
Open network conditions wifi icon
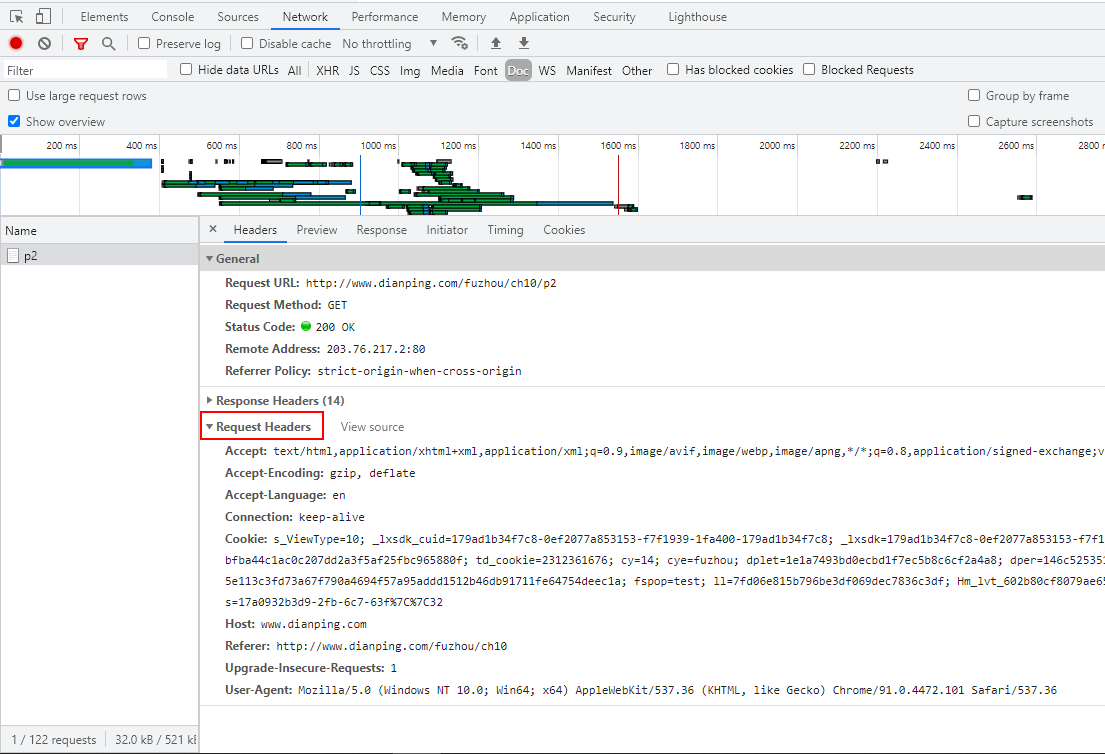[x=459, y=43]
